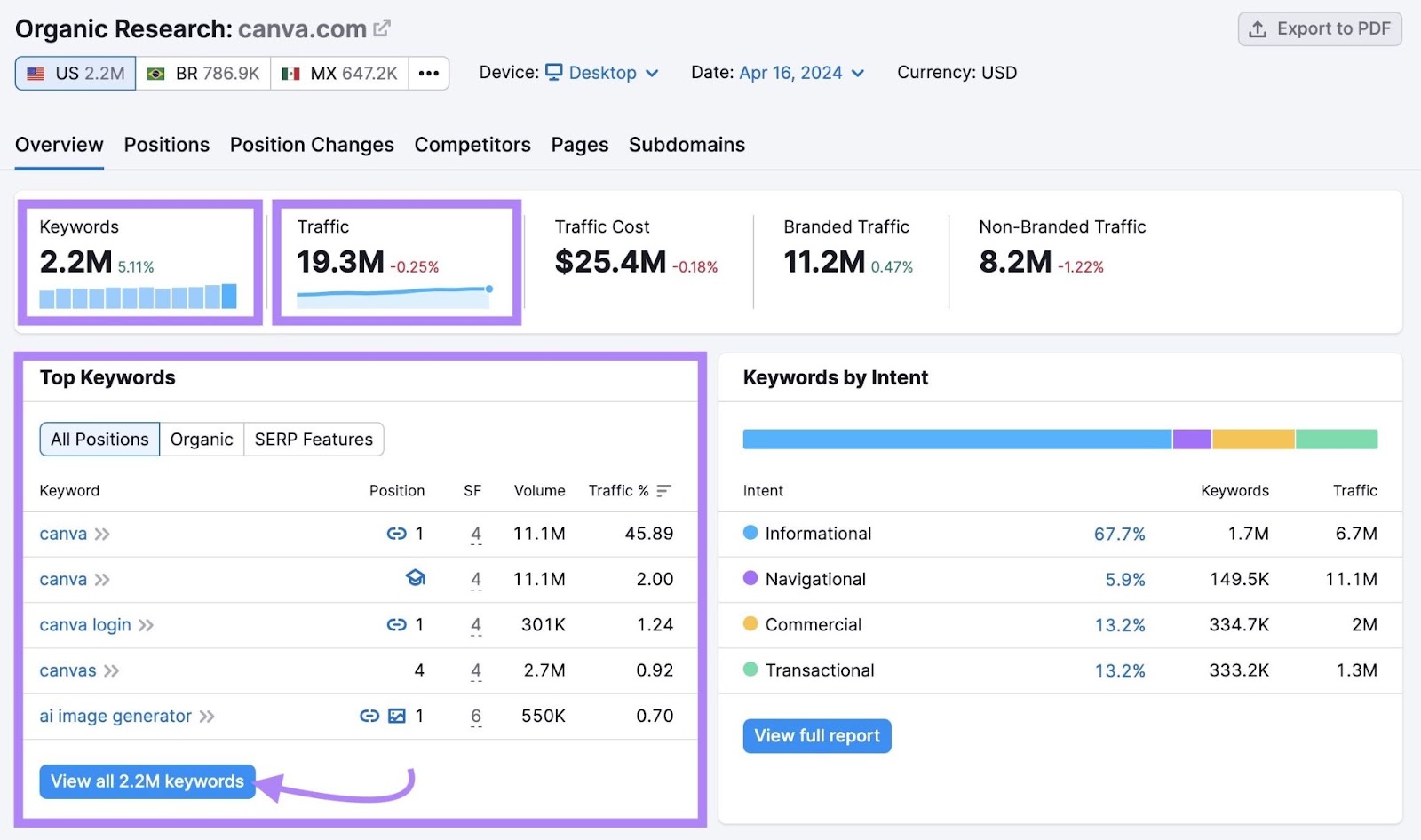The height and width of the screenshot is (840, 1421).
Task: Open the 67.7% Informational keywords link
Action: [x=1121, y=534]
